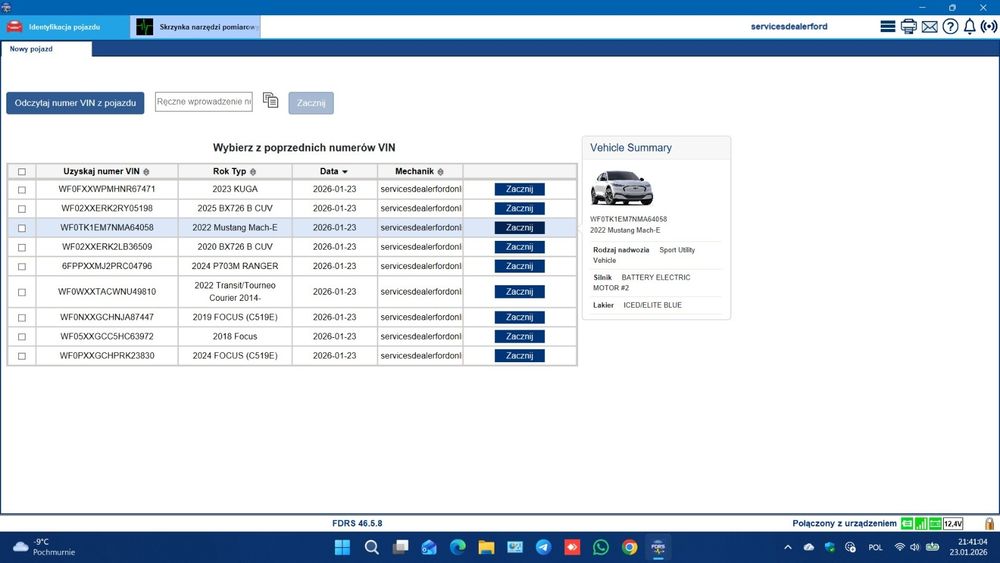The height and width of the screenshot is (563, 1000).
Task: Click the padlock icon in status bar
Action: point(989,523)
